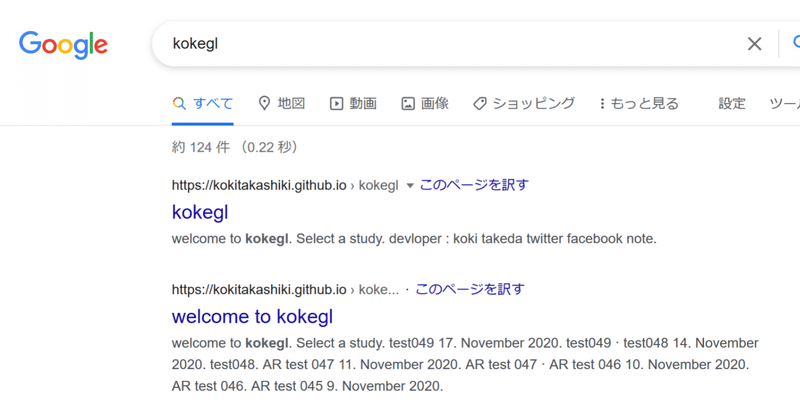The image size is (800, 419).
Task: Click このページを訳す on second result
Action: coord(469,289)
